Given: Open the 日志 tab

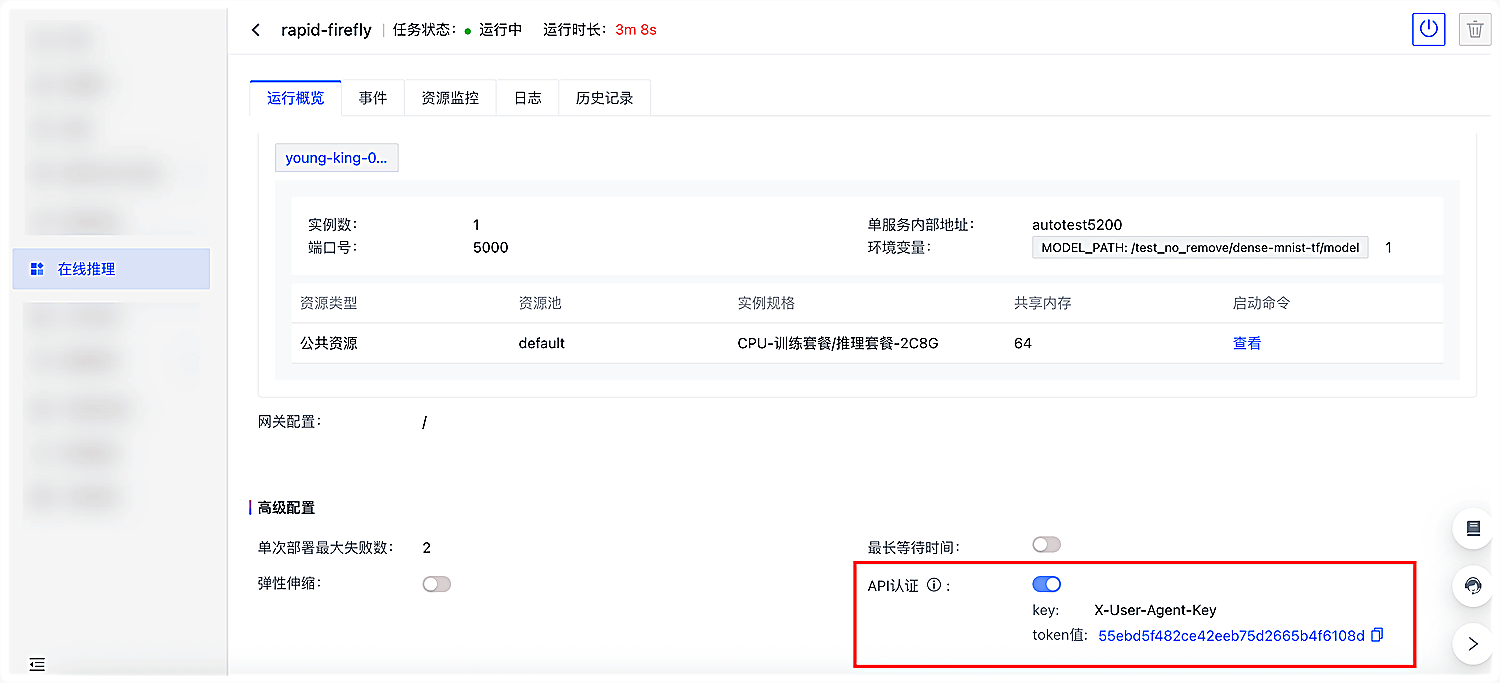Looking at the screenshot, I should [528, 98].
